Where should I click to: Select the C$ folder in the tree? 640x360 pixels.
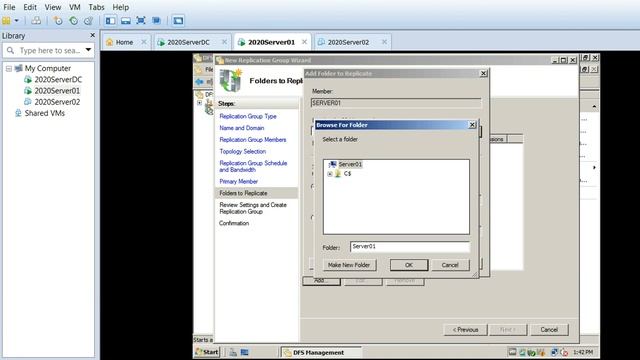pos(347,173)
